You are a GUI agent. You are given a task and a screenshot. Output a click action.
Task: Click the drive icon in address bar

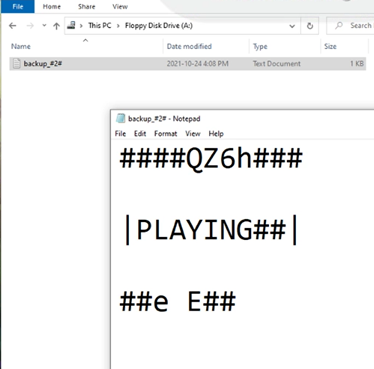click(71, 25)
